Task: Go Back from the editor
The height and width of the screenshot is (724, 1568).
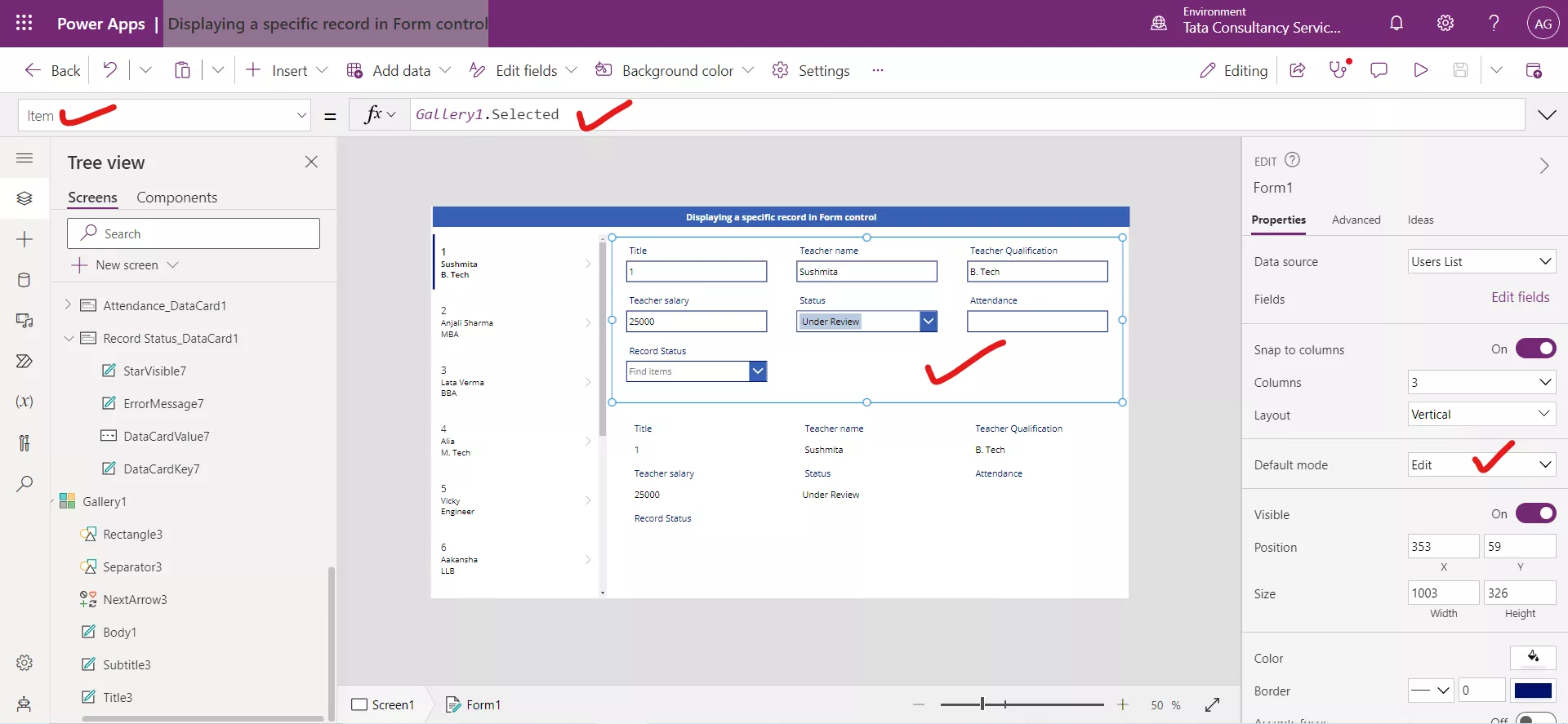Action: pyautogui.click(x=52, y=70)
